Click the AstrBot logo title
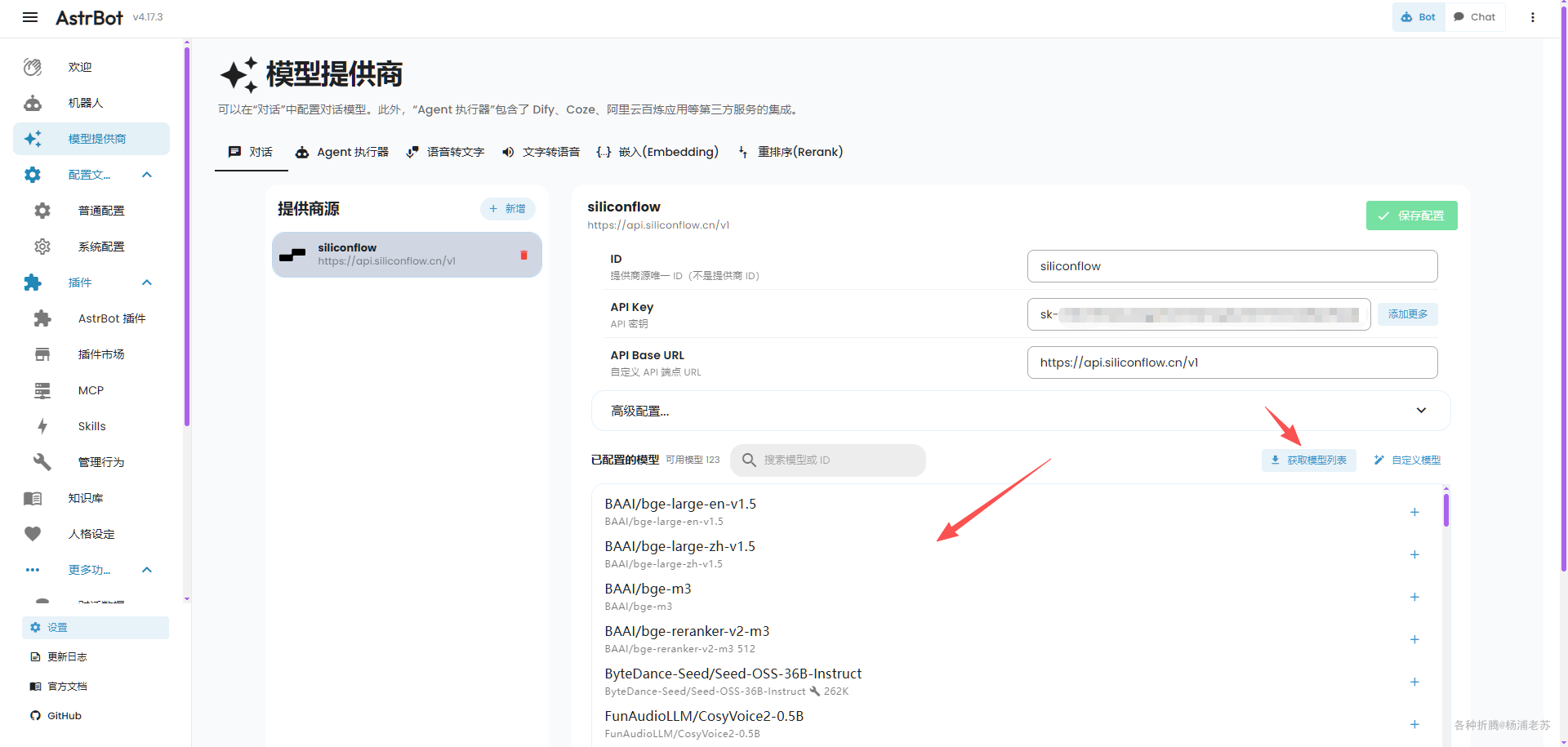Viewport: 1568px width, 747px height. 89,17
